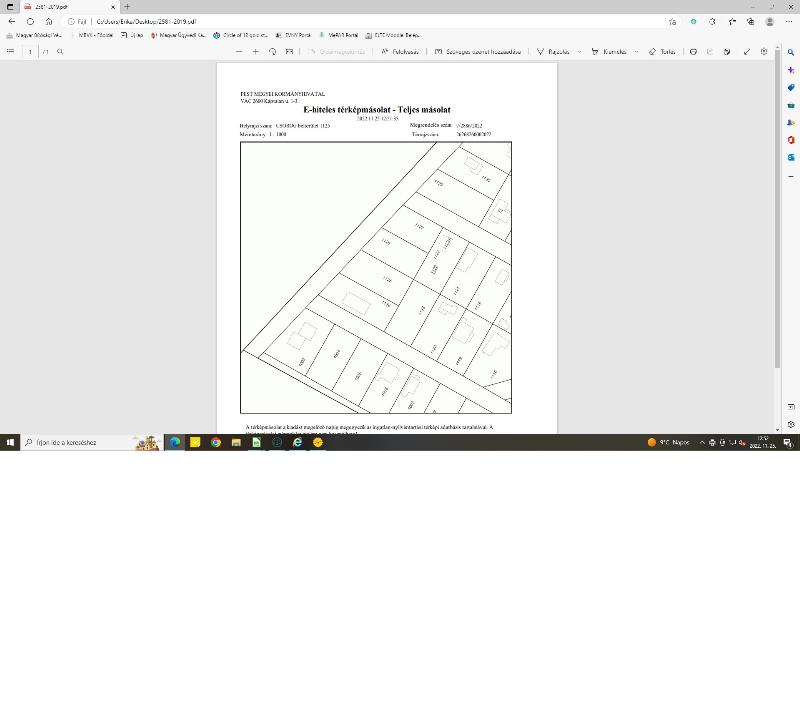
Task: Open File Explorer from the taskbar
Action: point(236,442)
